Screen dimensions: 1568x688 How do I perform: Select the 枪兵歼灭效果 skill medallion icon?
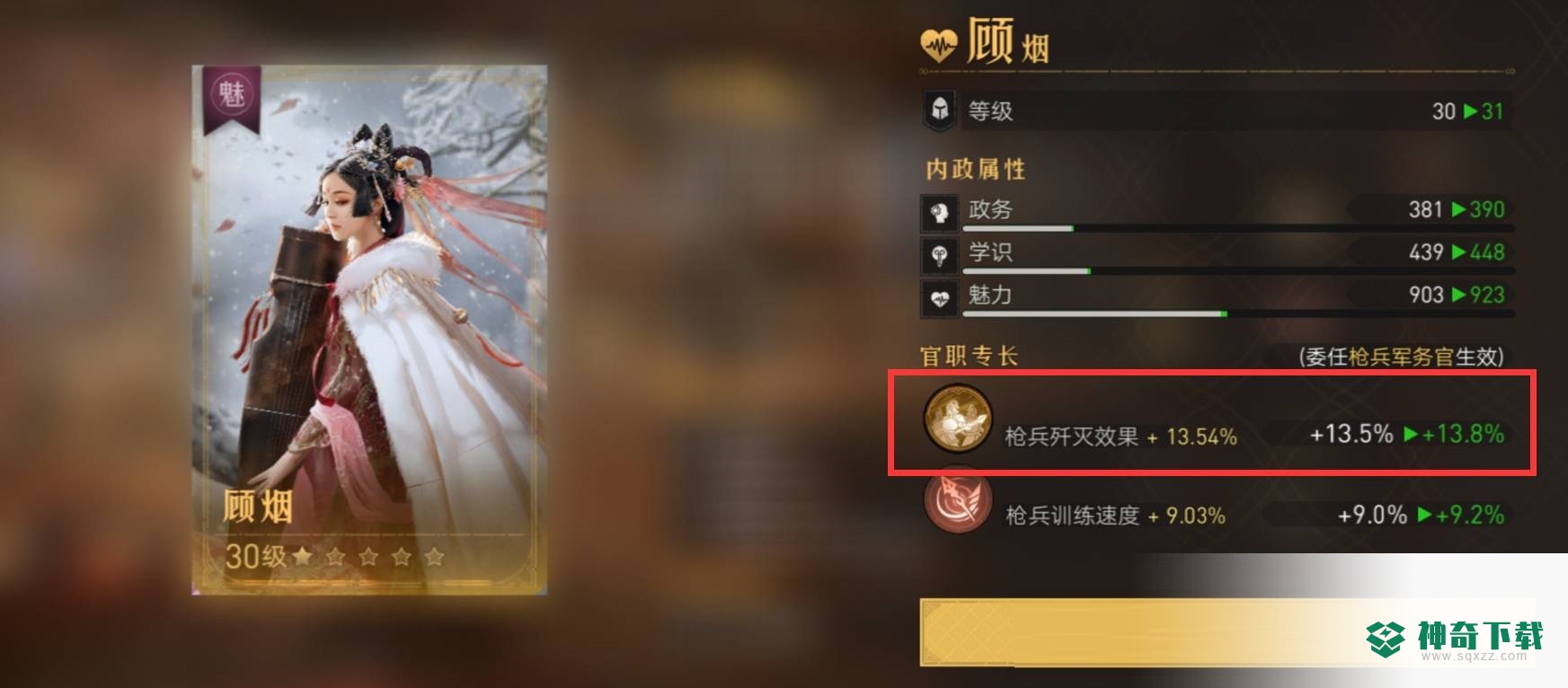[x=958, y=418]
